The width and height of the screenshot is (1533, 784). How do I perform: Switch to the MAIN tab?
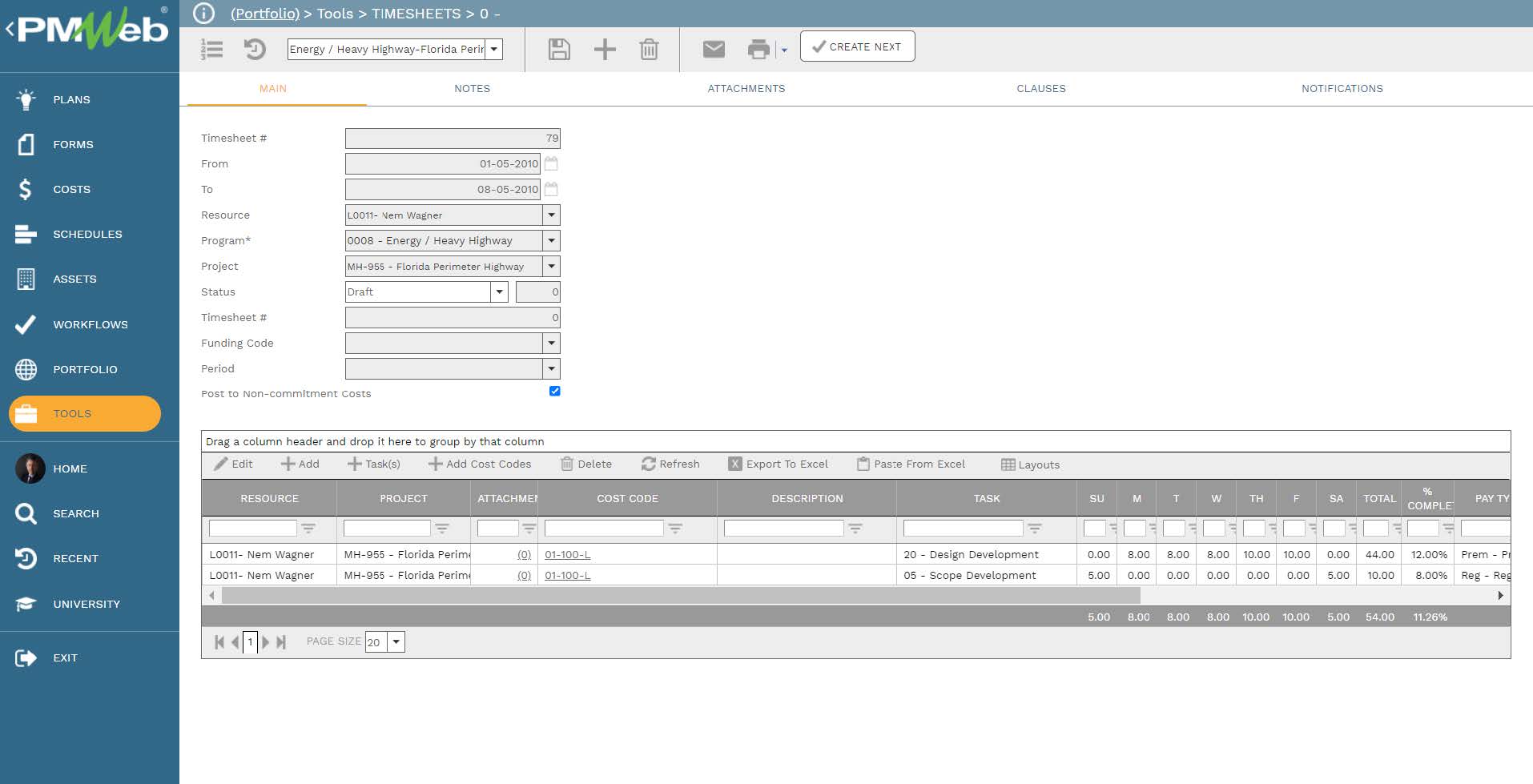(272, 88)
